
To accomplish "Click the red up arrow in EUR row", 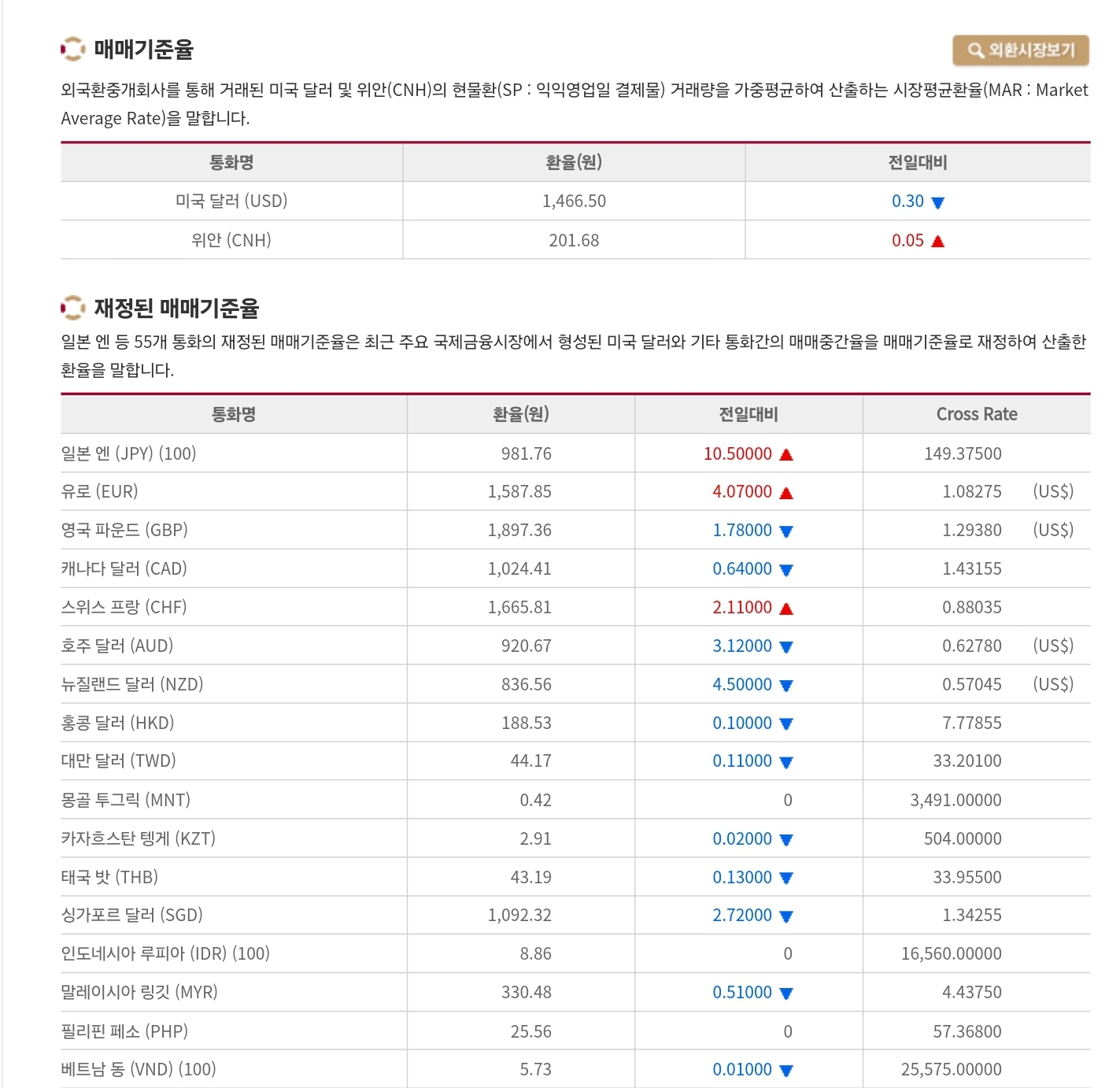I will click(786, 493).
